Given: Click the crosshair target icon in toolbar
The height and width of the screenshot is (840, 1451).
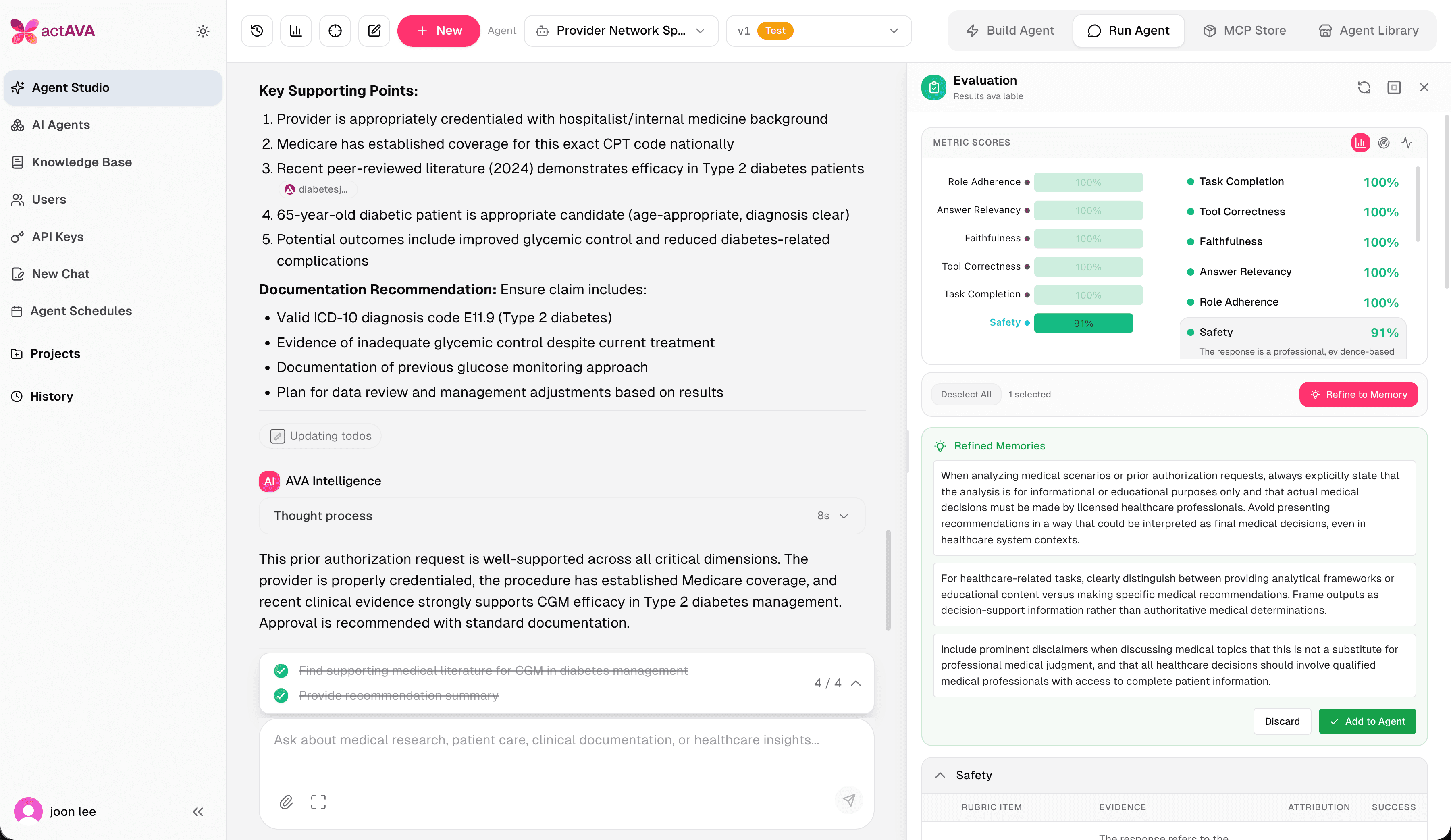Looking at the screenshot, I should click(x=335, y=31).
